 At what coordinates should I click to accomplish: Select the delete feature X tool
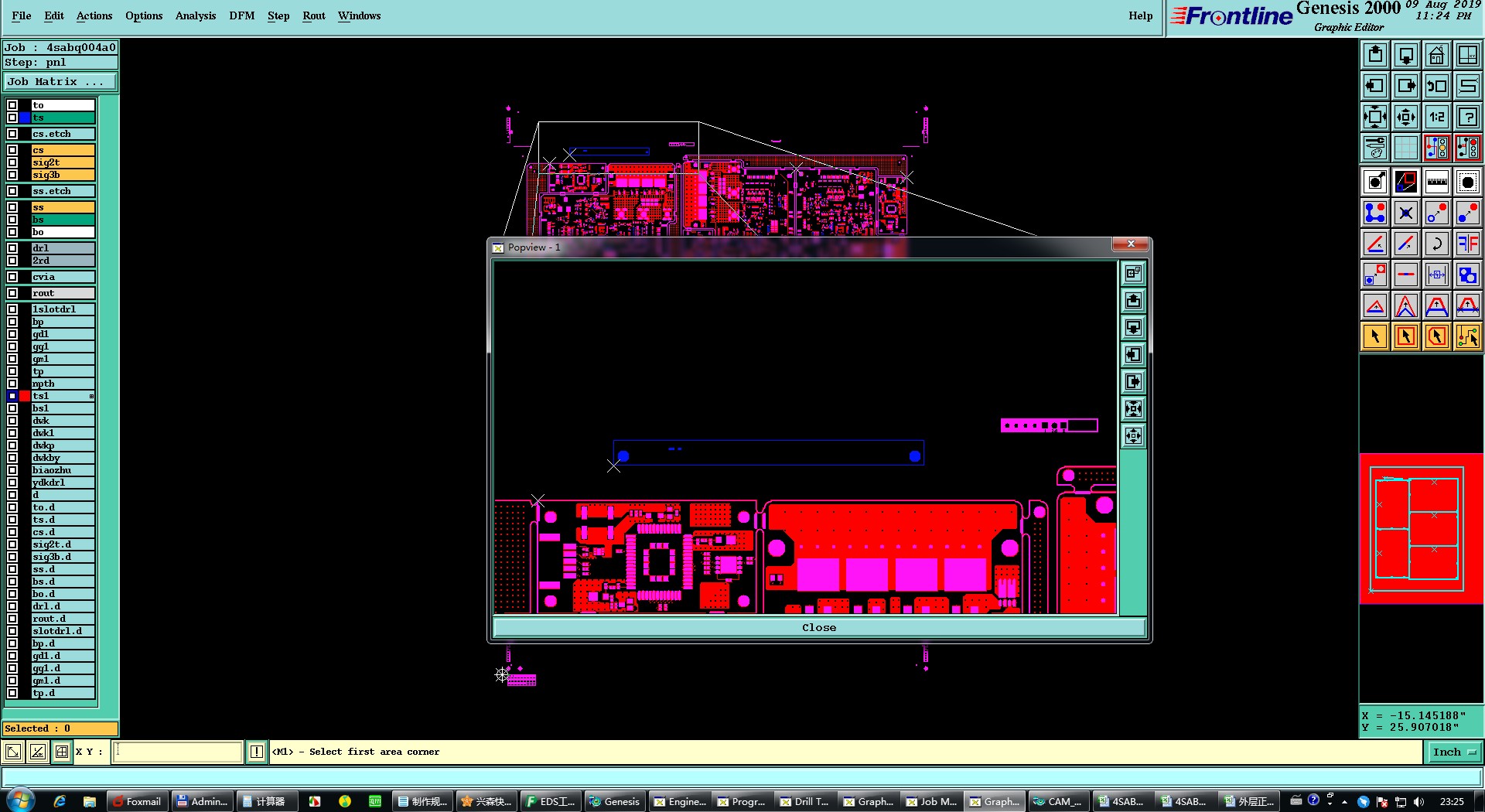pyautogui.click(x=1406, y=213)
